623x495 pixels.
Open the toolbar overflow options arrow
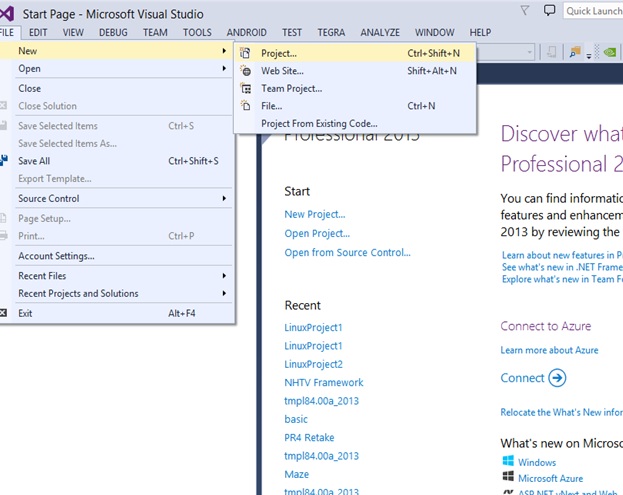(588, 56)
